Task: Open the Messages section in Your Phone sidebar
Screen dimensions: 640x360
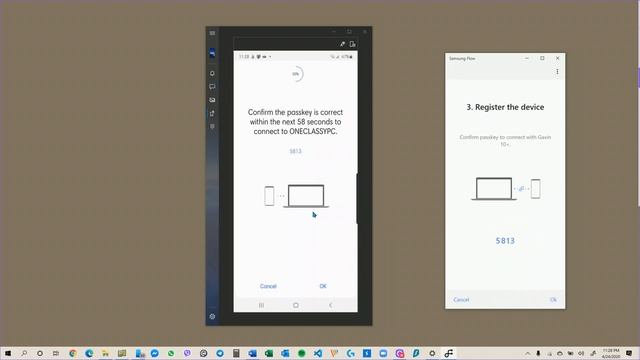Action: tap(212, 87)
